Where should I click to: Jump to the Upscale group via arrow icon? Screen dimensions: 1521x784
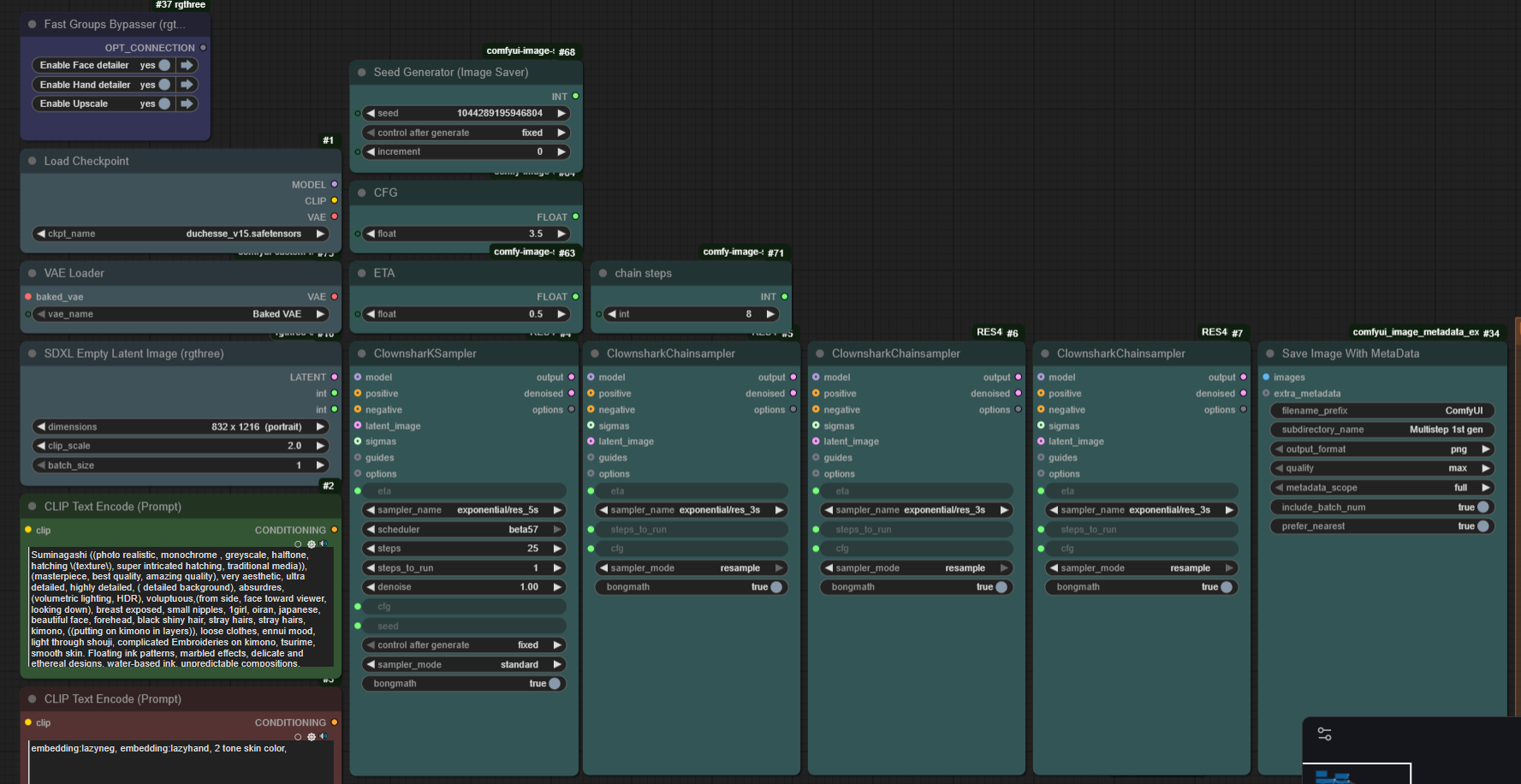point(187,104)
